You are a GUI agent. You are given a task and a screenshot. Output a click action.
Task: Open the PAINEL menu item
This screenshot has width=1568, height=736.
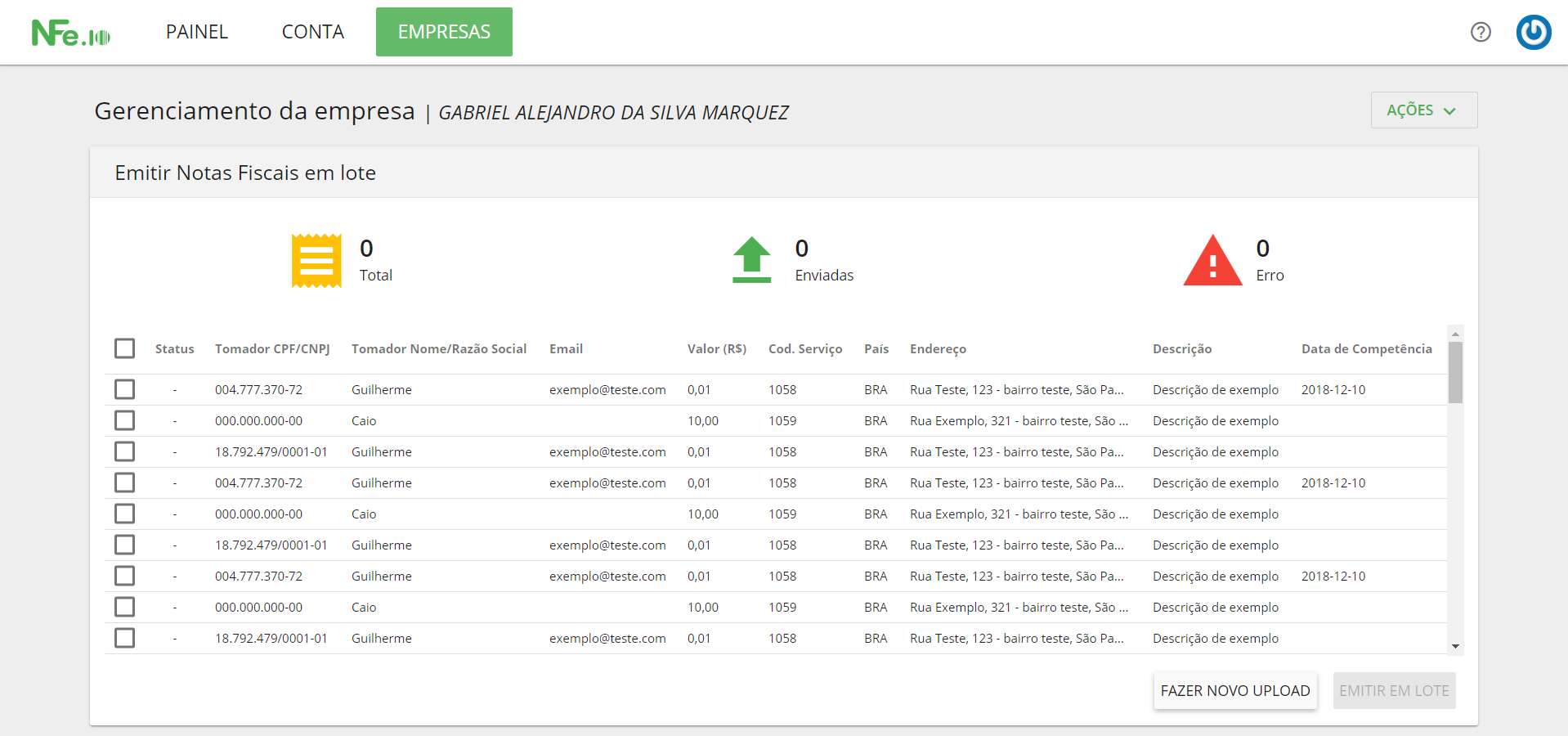coord(197,32)
